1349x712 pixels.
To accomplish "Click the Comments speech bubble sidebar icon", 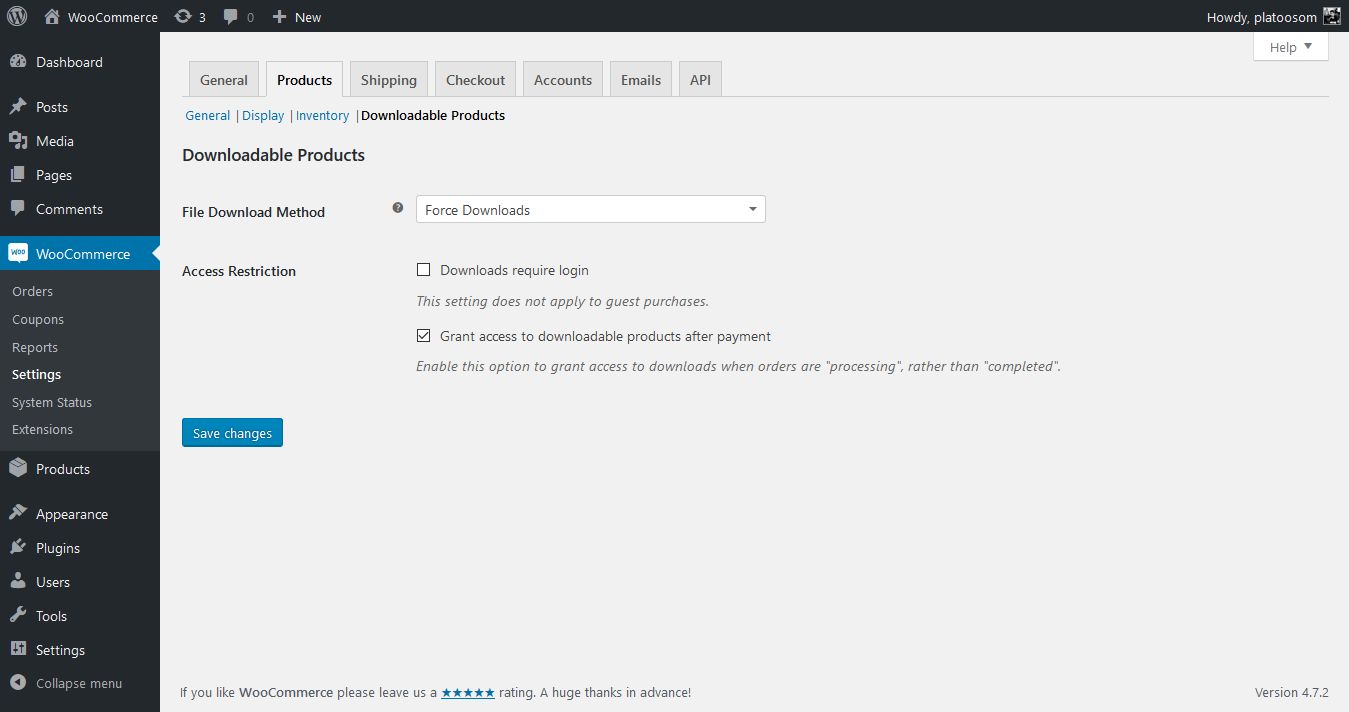I will 18,209.
